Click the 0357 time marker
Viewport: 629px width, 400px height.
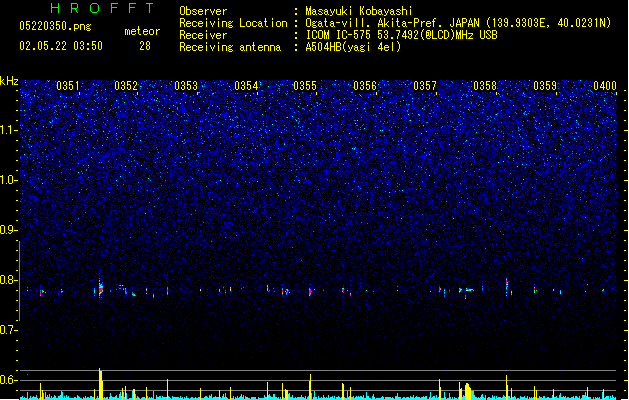(425, 86)
